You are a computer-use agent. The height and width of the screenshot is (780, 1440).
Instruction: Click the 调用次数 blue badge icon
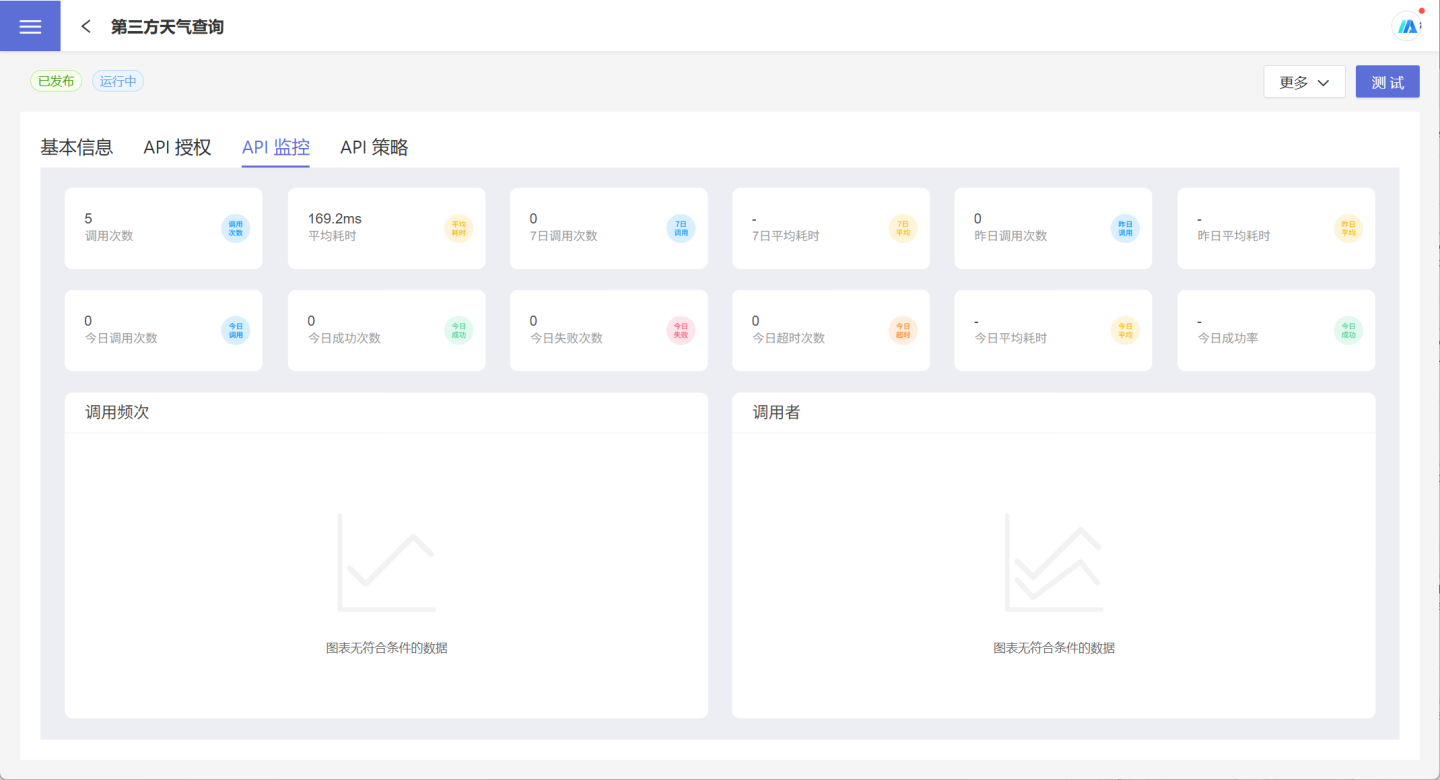tap(236, 229)
